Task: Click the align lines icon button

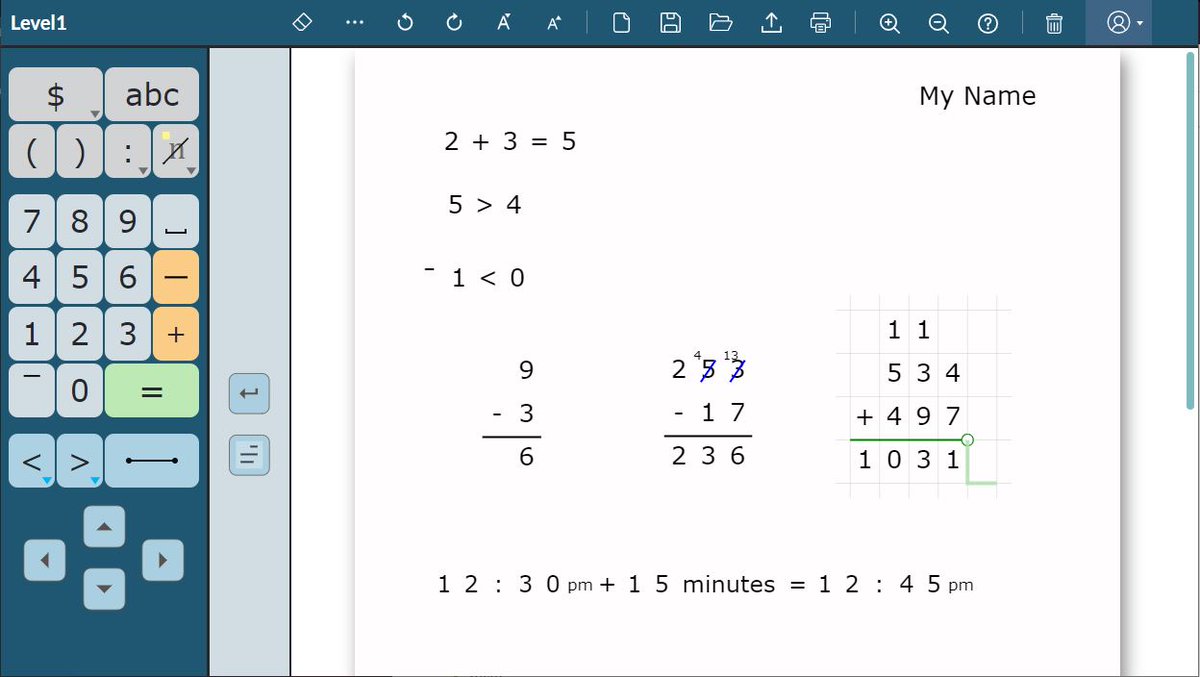Action: pyautogui.click(x=249, y=456)
